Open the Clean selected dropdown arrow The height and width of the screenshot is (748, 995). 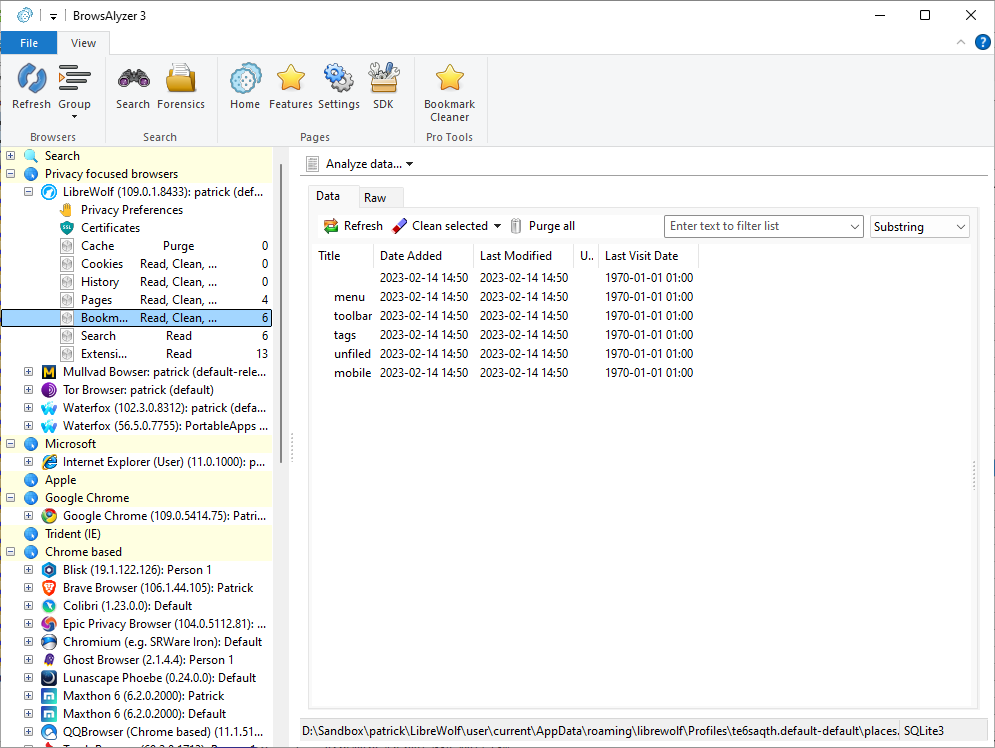pyautogui.click(x=498, y=226)
